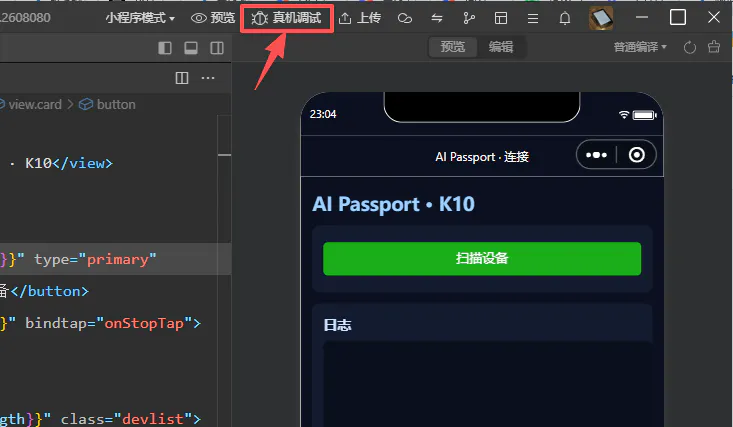This screenshot has height=427, width=733.
Task: Open the editor more actions ellipsis
Action: (x=208, y=78)
